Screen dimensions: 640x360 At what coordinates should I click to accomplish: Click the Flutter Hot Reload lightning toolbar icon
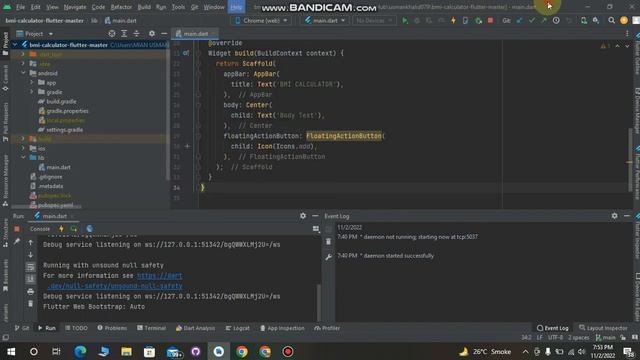(x=453, y=20)
